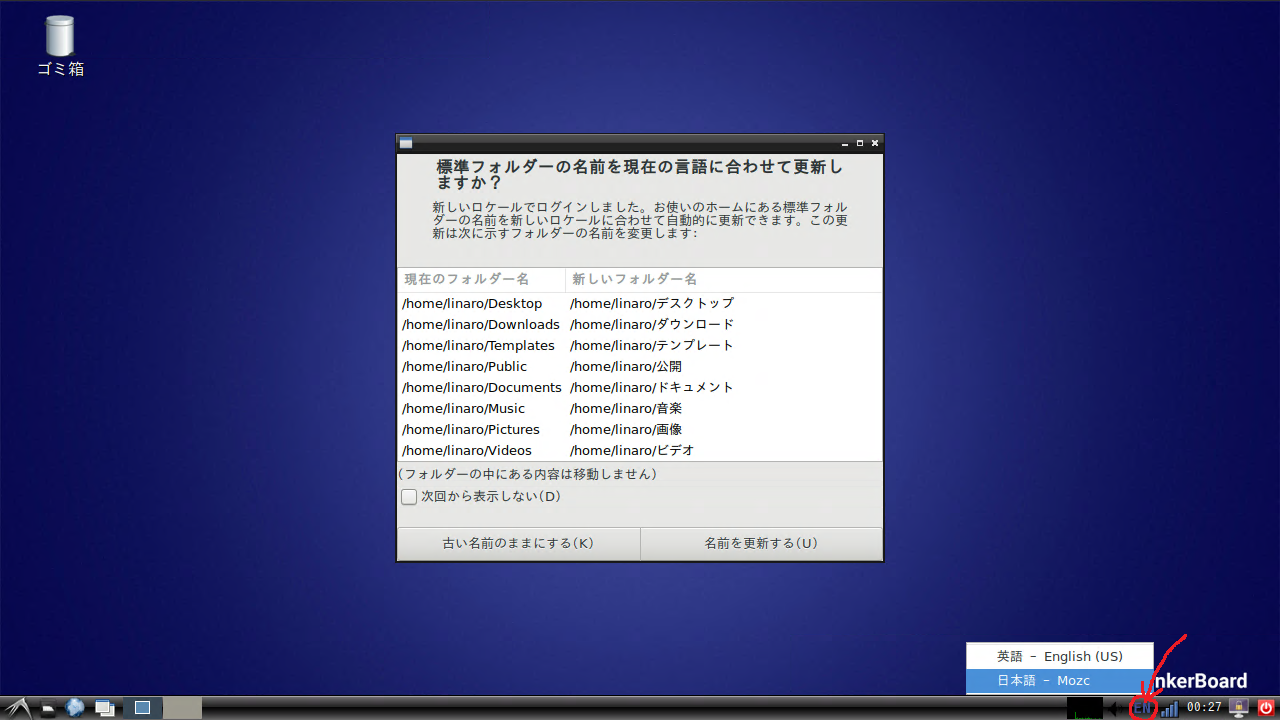Click the /home/linaro/デスクトップ new name cell
1280x720 pixels.
pos(652,303)
